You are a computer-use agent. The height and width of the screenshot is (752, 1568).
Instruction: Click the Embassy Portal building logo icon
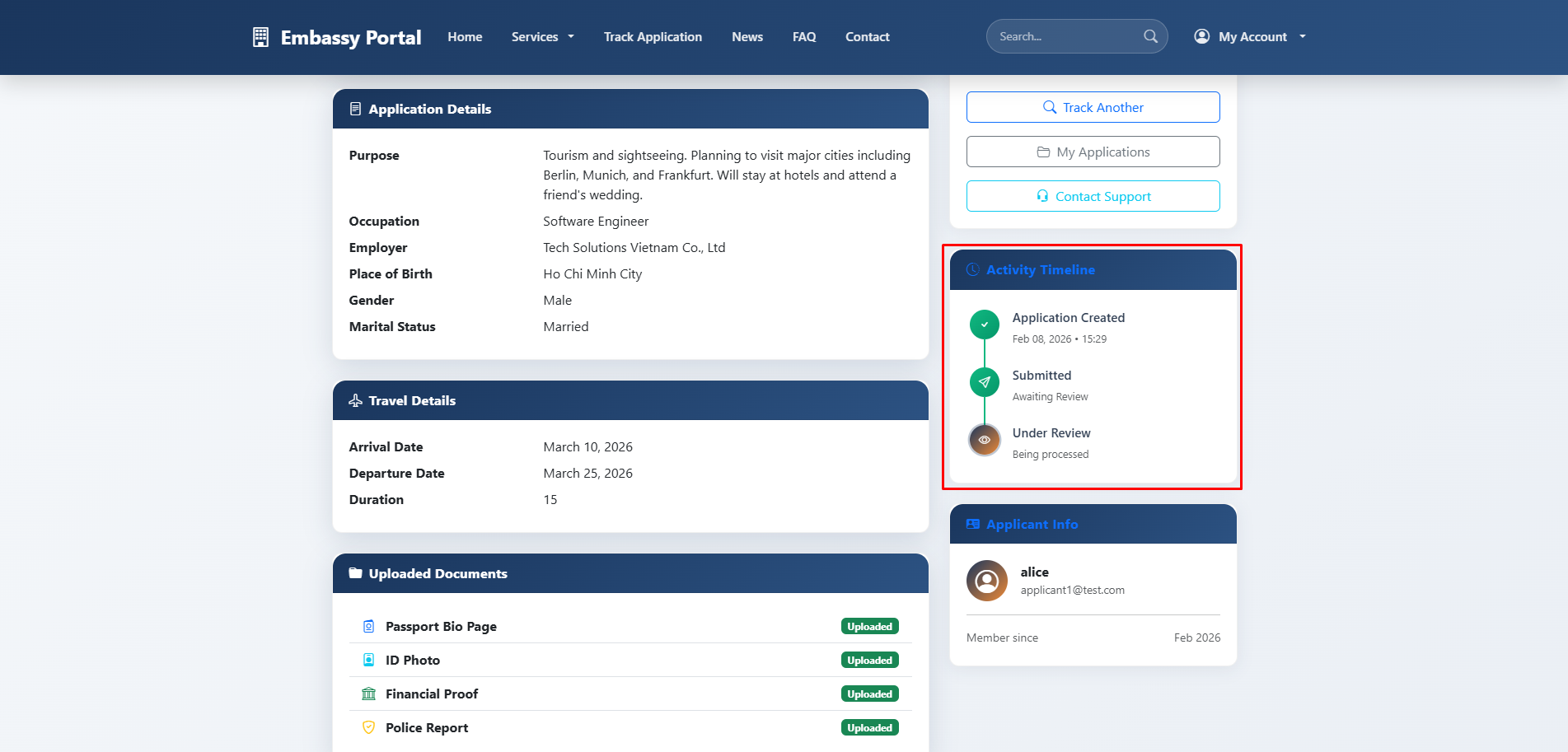point(260,37)
